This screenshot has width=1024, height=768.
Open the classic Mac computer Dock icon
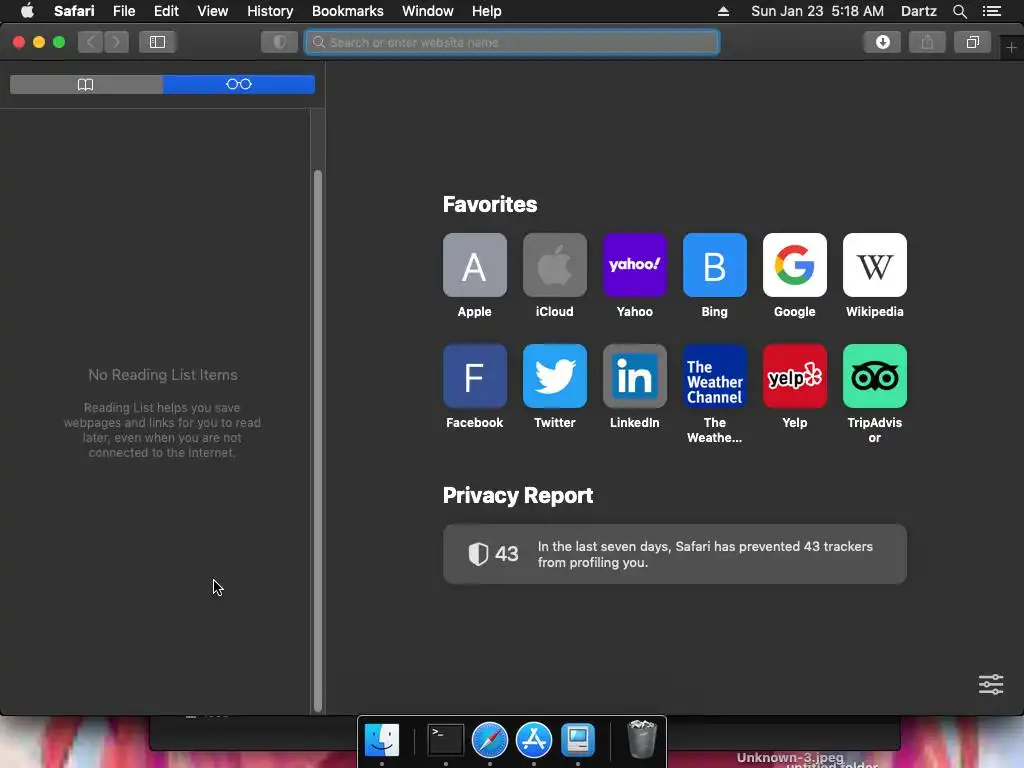click(x=578, y=740)
